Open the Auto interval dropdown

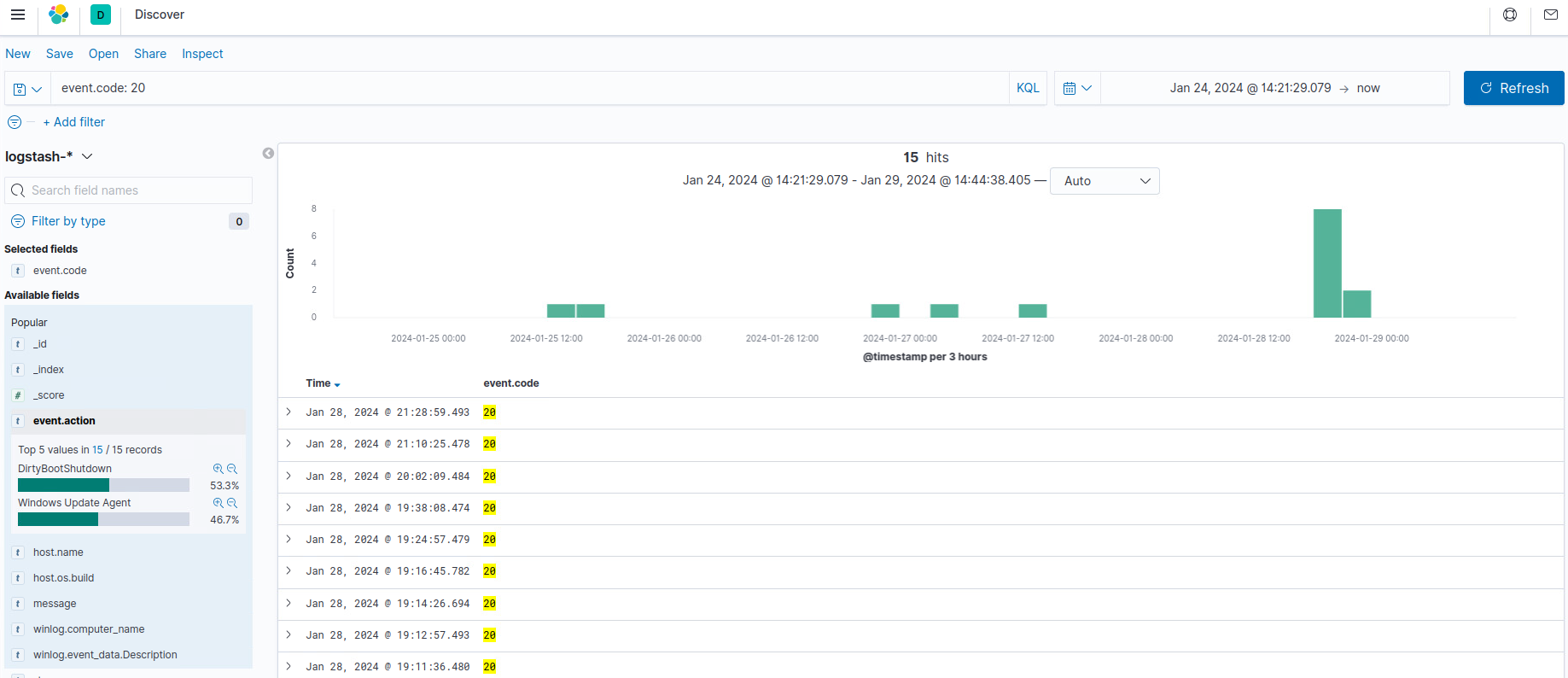tap(1105, 181)
